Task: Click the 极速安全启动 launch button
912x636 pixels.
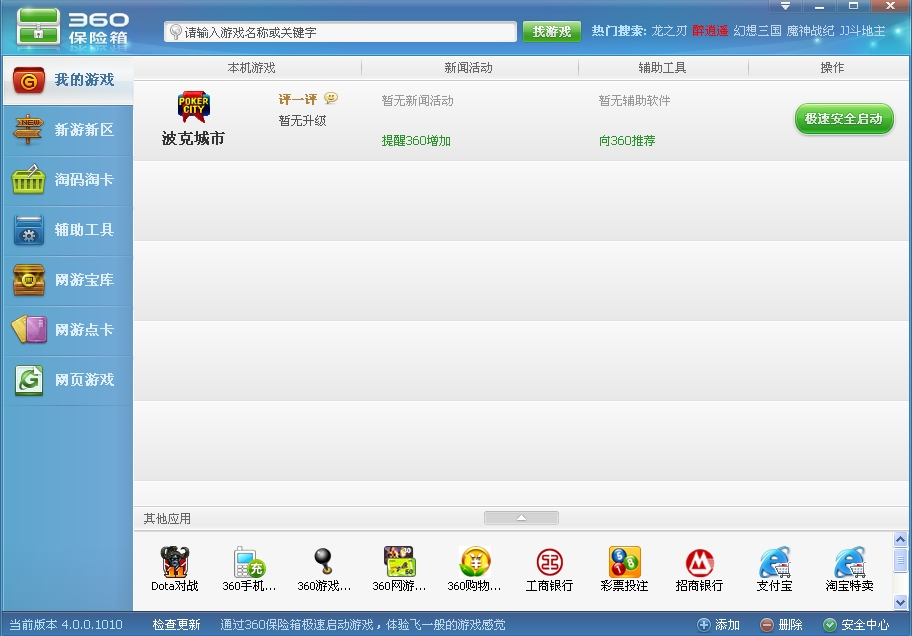Action: click(844, 119)
